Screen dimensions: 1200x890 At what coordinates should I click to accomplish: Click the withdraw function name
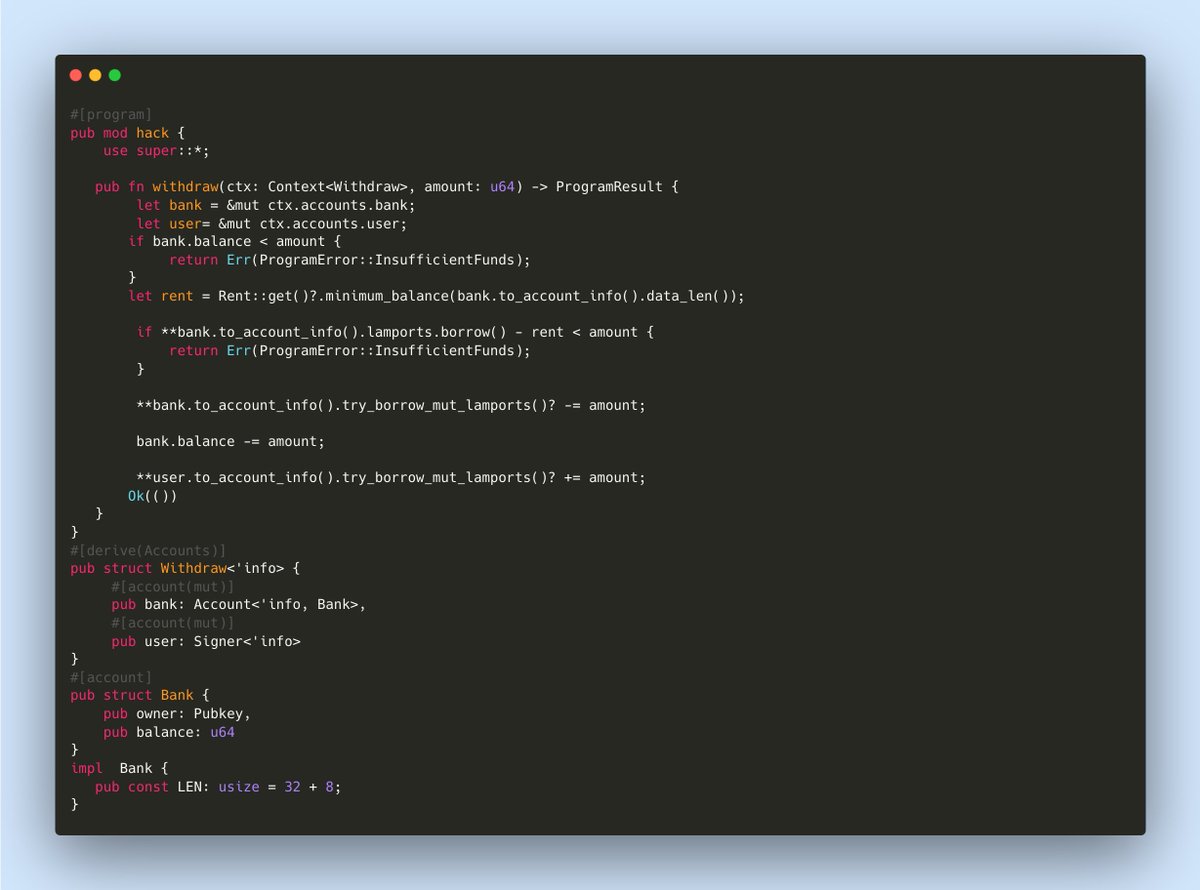(x=185, y=186)
